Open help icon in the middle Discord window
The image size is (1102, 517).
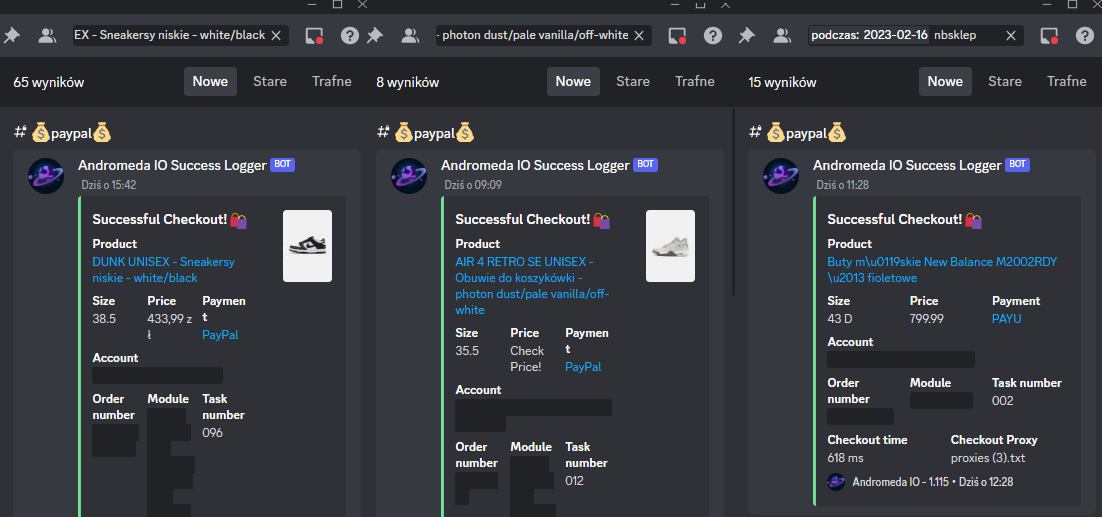click(x=713, y=35)
